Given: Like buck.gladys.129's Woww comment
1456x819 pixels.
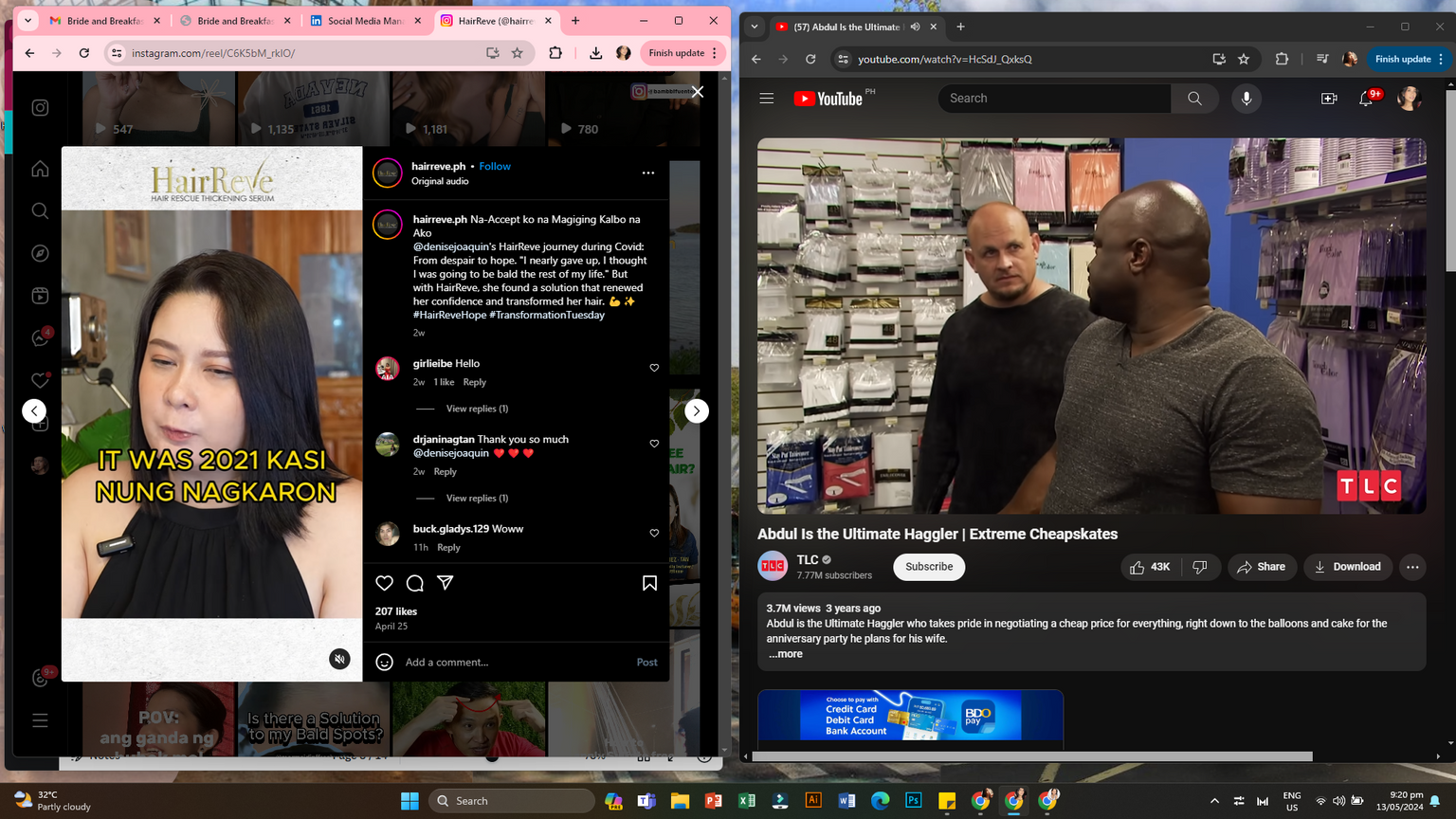Looking at the screenshot, I should (654, 533).
